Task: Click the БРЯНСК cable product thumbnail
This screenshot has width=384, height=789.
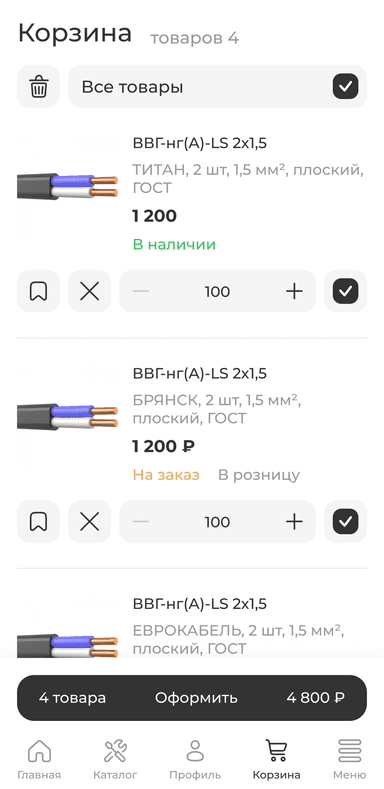Action: [x=67, y=417]
